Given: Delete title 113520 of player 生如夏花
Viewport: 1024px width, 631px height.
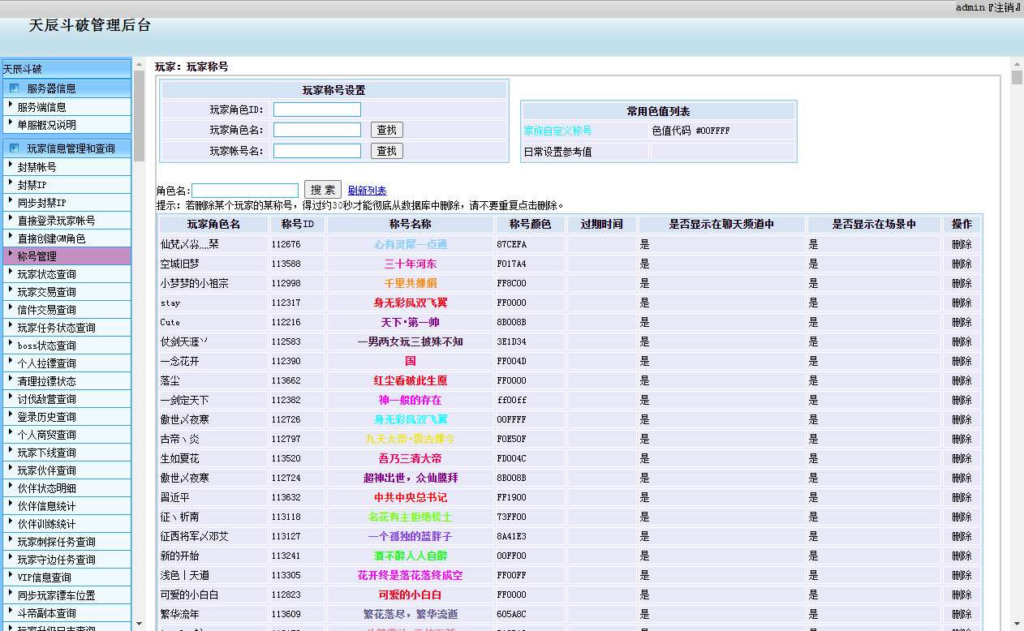Looking at the screenshot, I should tap(961, 459).
